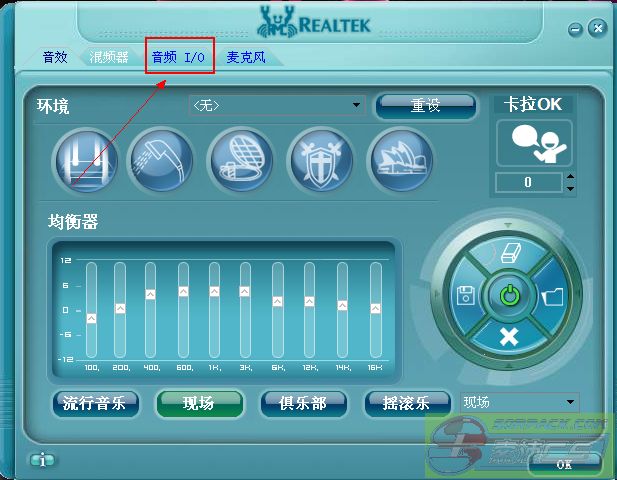Load equalizer preset with folder icon

coord(552,296)
